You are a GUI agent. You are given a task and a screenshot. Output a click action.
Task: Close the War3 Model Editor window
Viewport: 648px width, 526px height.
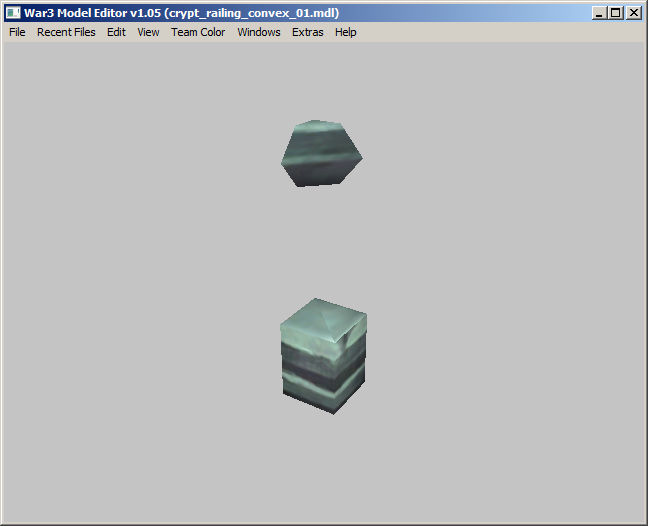click(634, 13)
